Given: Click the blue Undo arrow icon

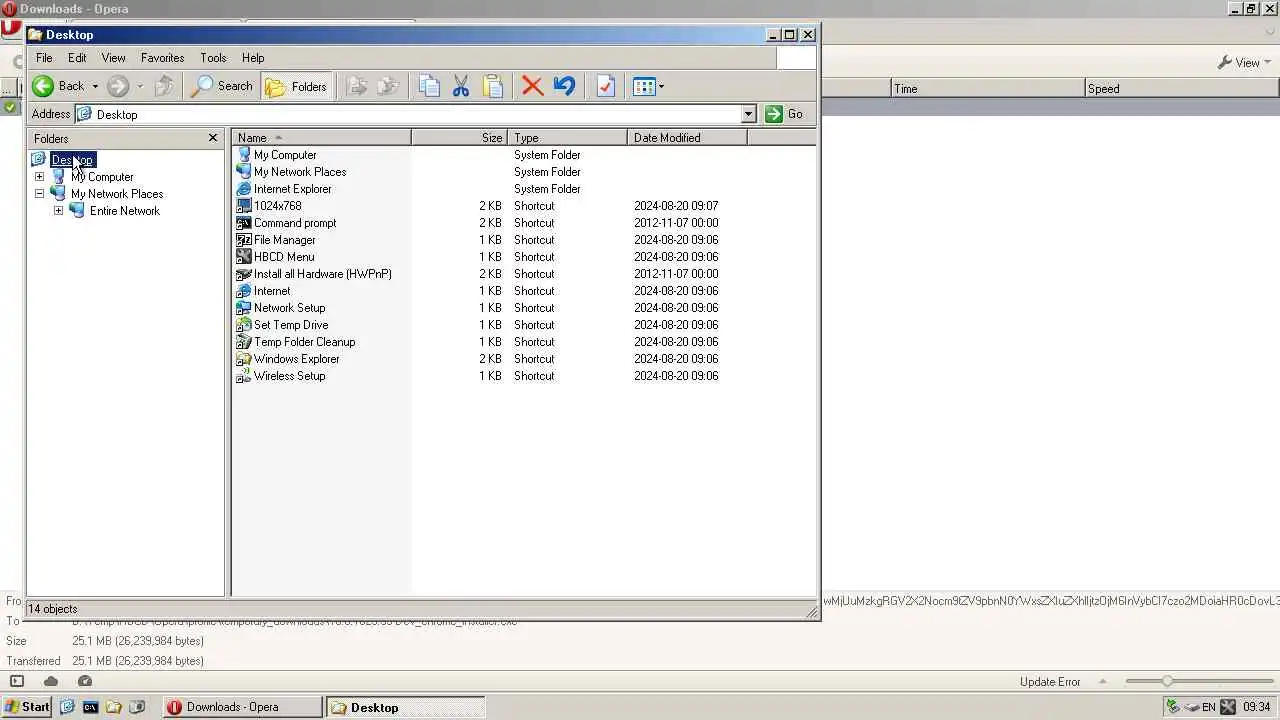Looking at the screenshot, I should (564, 86).
